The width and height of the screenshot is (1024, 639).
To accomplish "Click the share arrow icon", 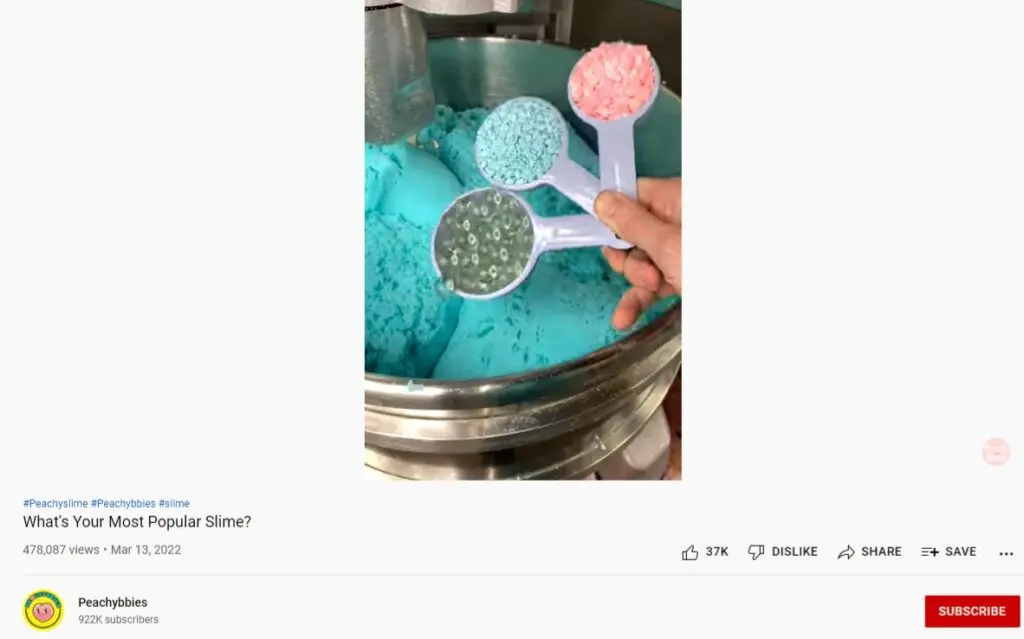I will 846,552.
